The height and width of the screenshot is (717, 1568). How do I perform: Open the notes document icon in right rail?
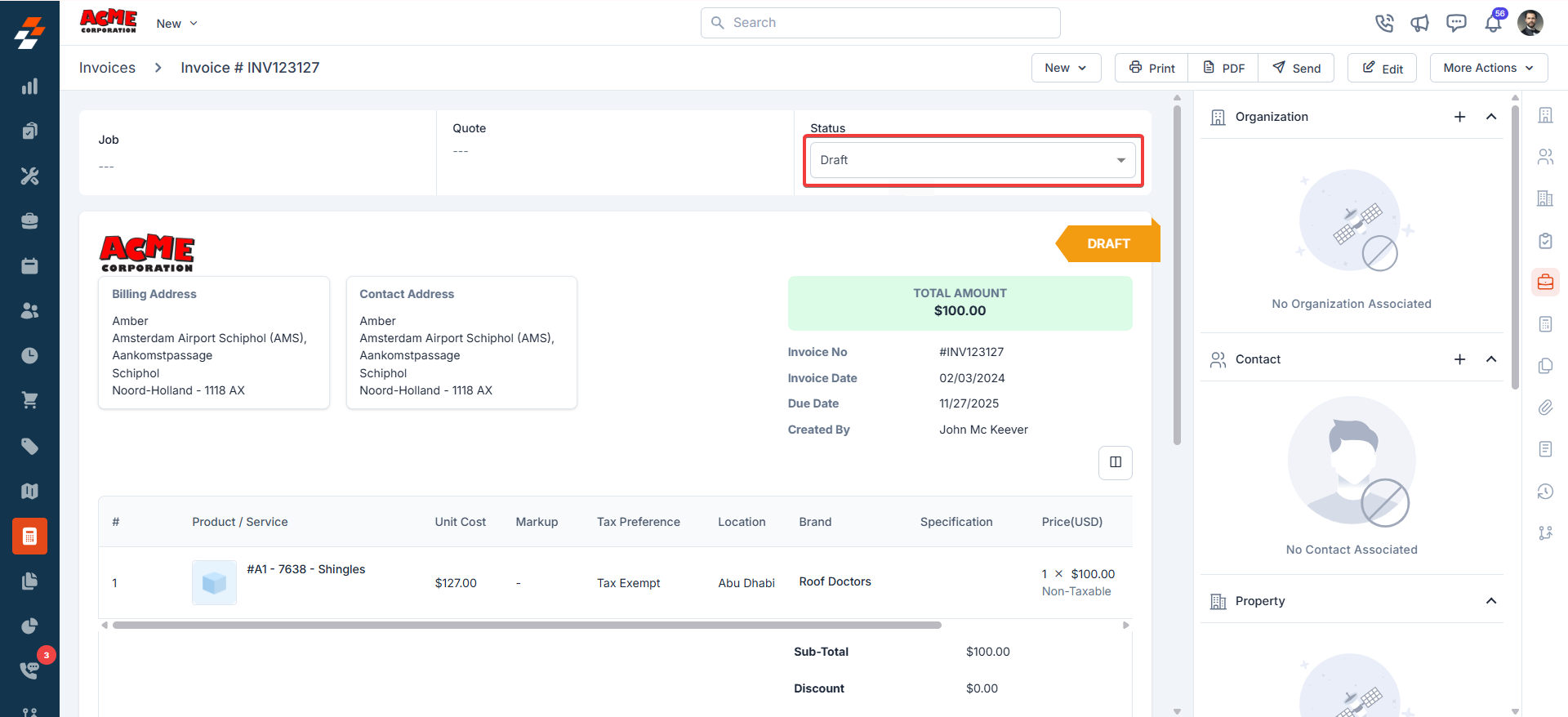click(1545, 449)
